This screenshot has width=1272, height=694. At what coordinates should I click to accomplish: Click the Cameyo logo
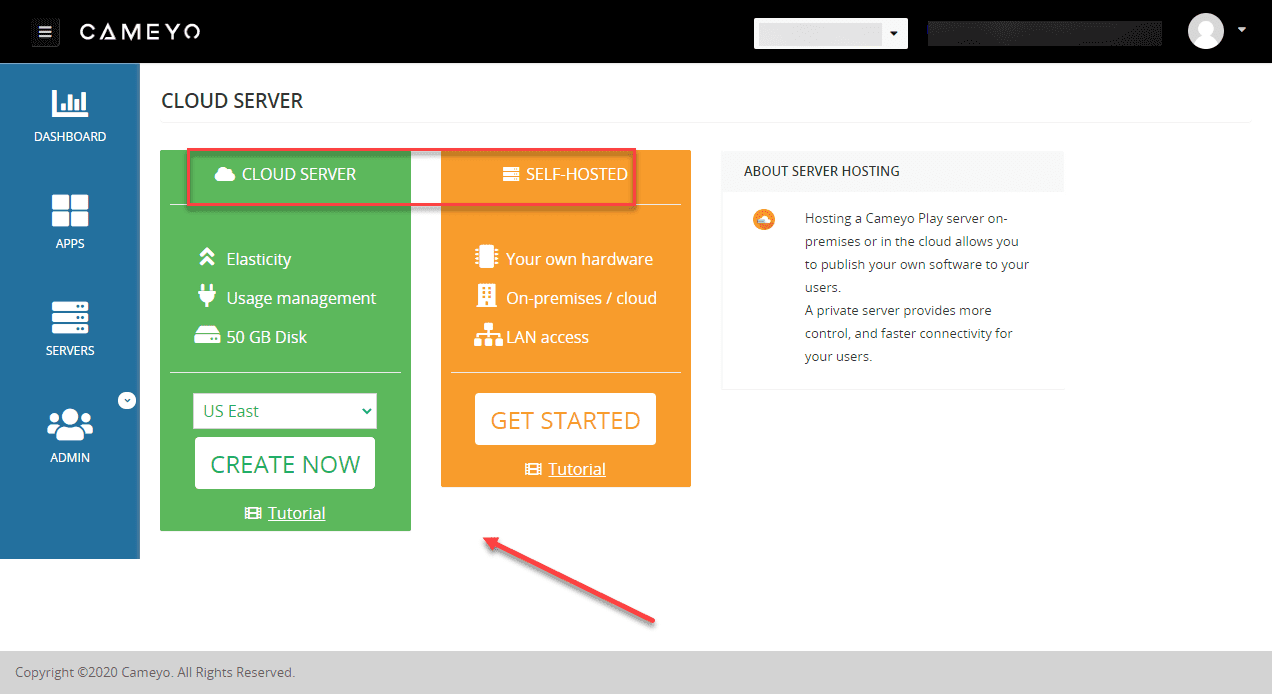click(140, 31)
